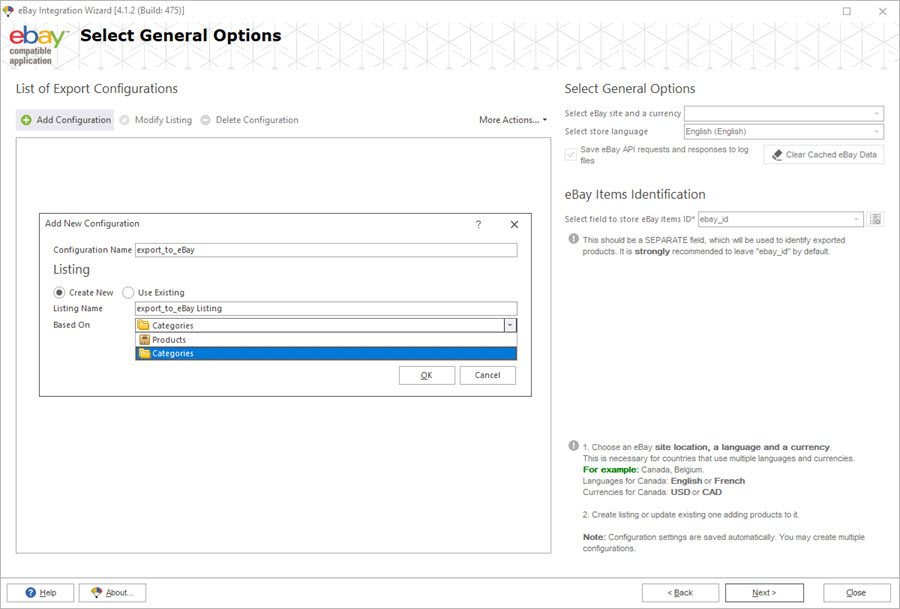Click the List of Export Configurations heading
900x609 pixels.
point(97,89)
